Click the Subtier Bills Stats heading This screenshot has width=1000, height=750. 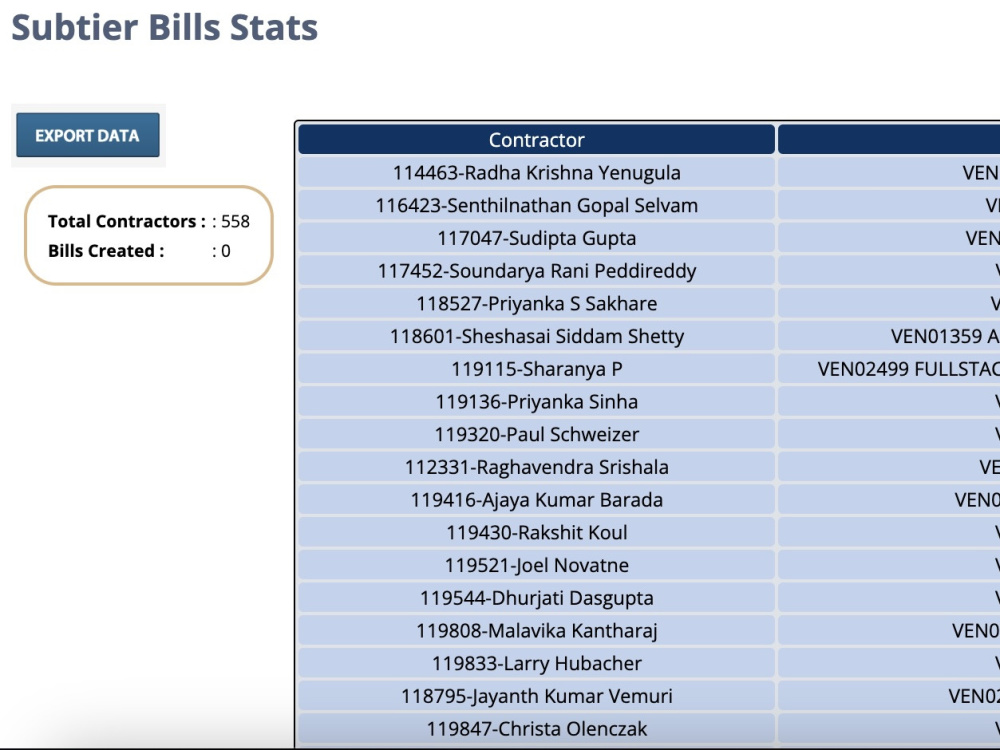(165, 27)
